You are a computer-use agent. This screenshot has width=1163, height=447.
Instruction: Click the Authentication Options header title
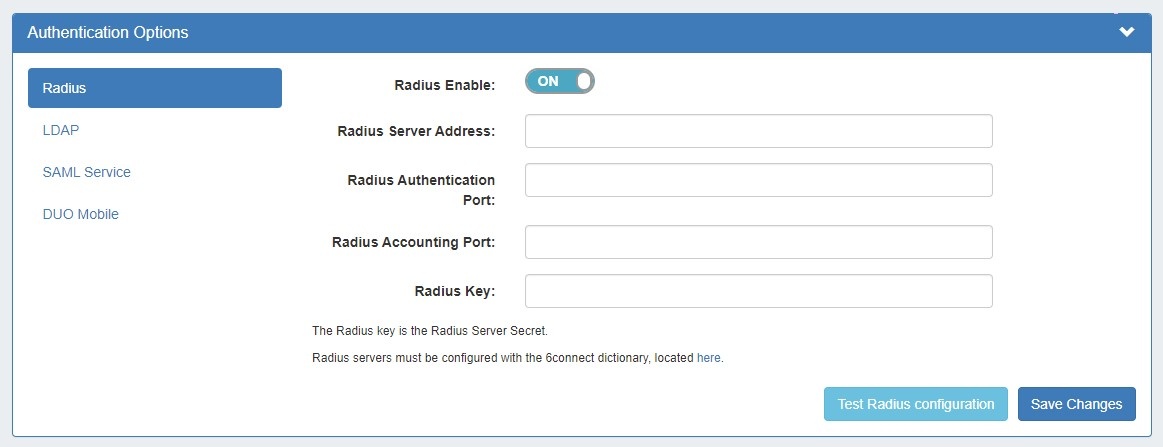coord(108,33)
